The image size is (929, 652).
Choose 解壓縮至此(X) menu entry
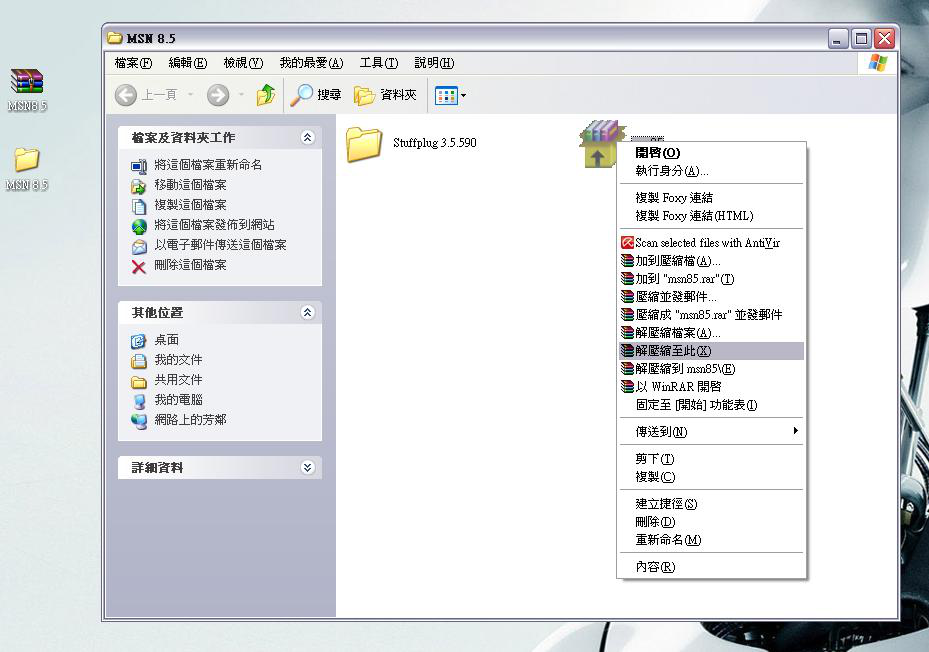711,351
